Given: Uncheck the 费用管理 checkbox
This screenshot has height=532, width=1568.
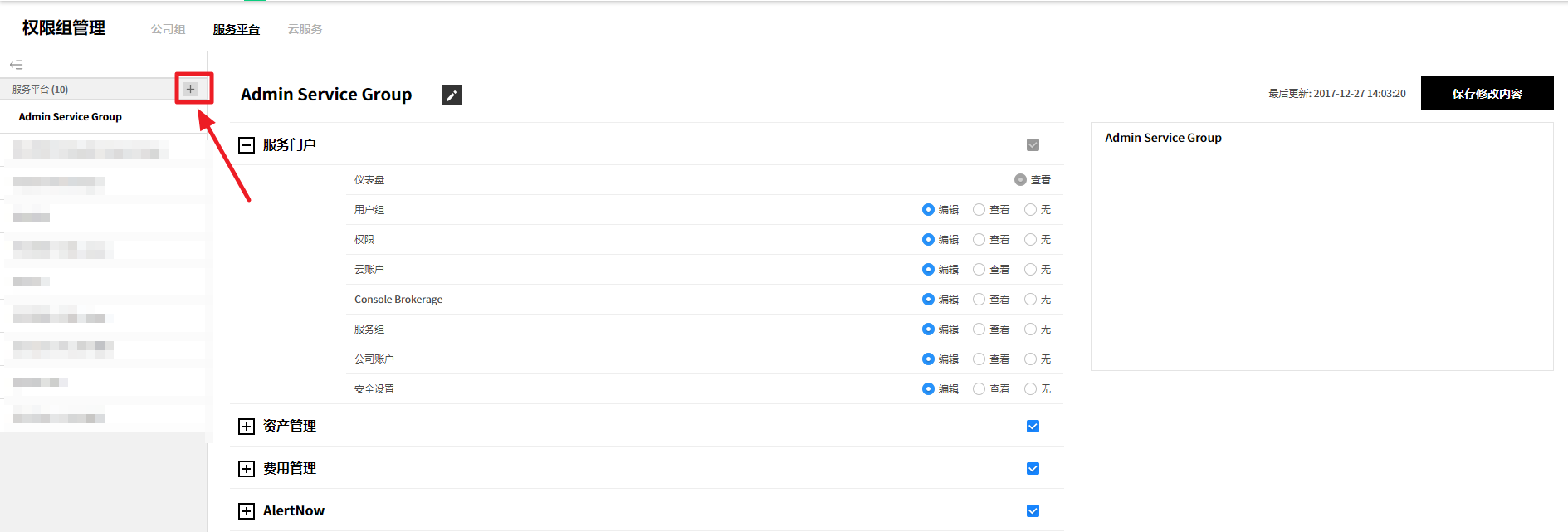Looking at the screenshot, I should tap(1033, 469).
